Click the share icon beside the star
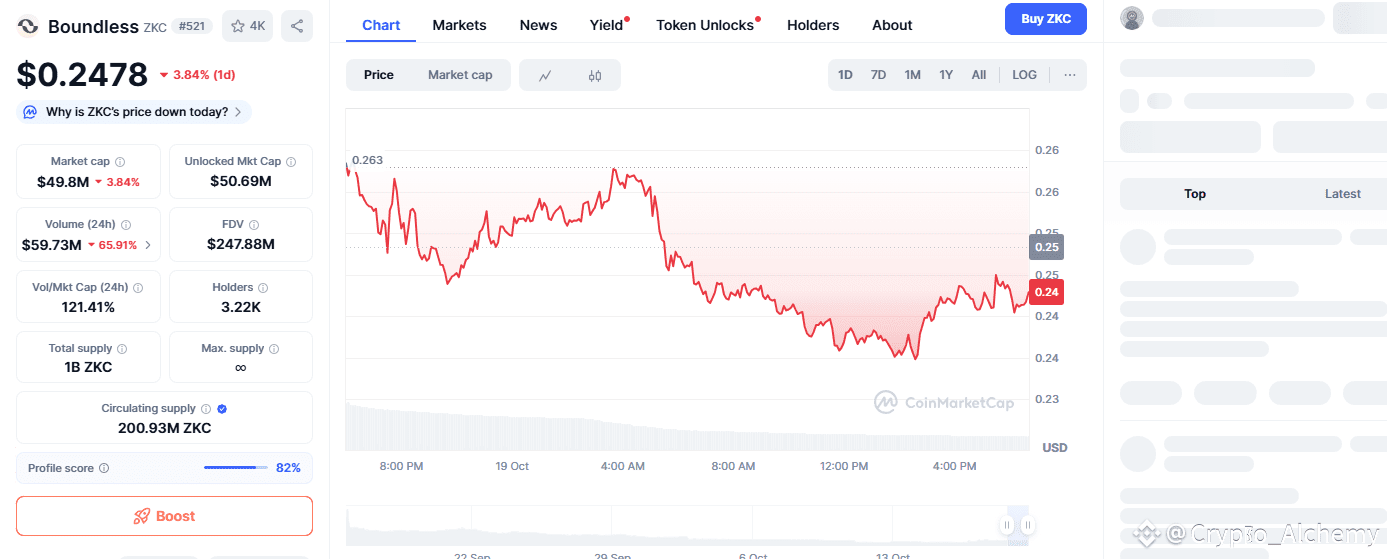 tap(297, 26)
